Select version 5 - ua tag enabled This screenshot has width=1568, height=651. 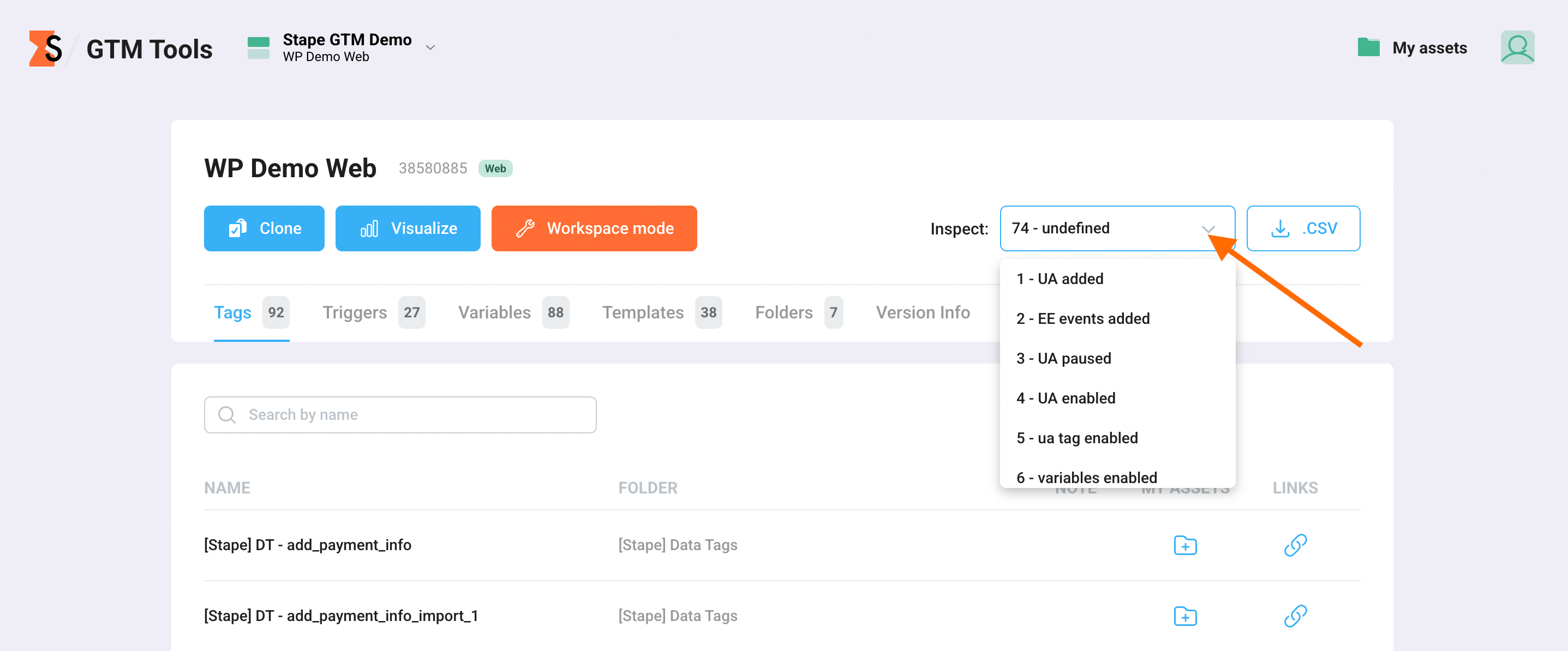[x=1117, y=438]
